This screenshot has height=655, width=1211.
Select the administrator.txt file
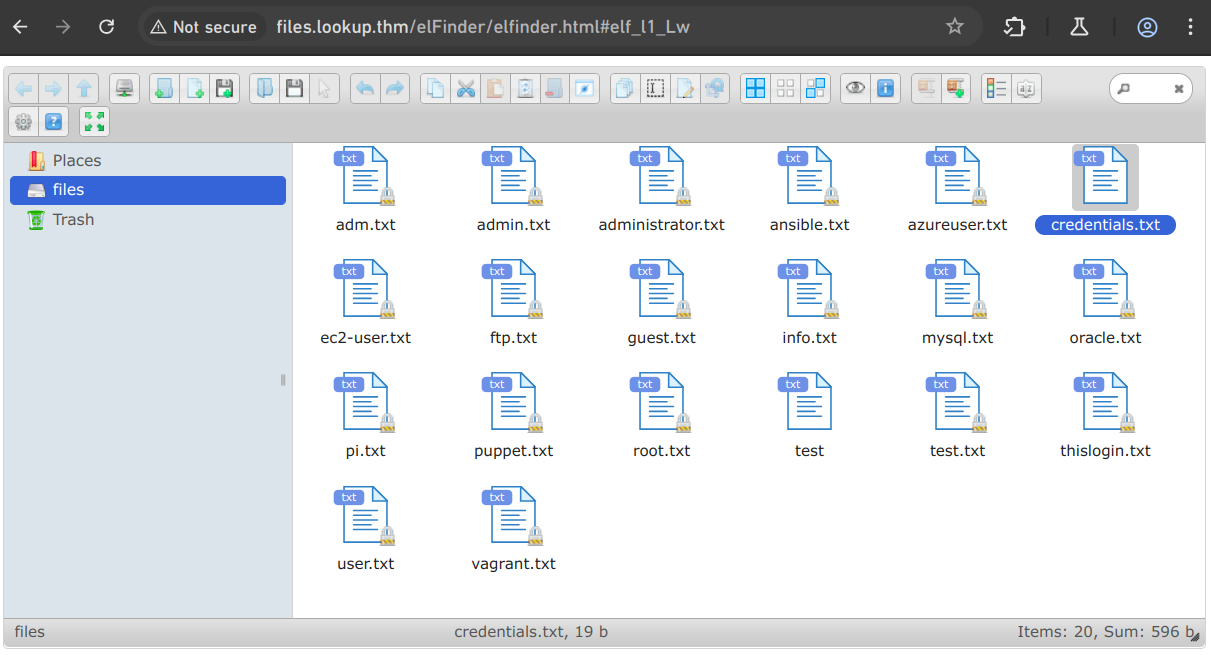tap(661, 190)
